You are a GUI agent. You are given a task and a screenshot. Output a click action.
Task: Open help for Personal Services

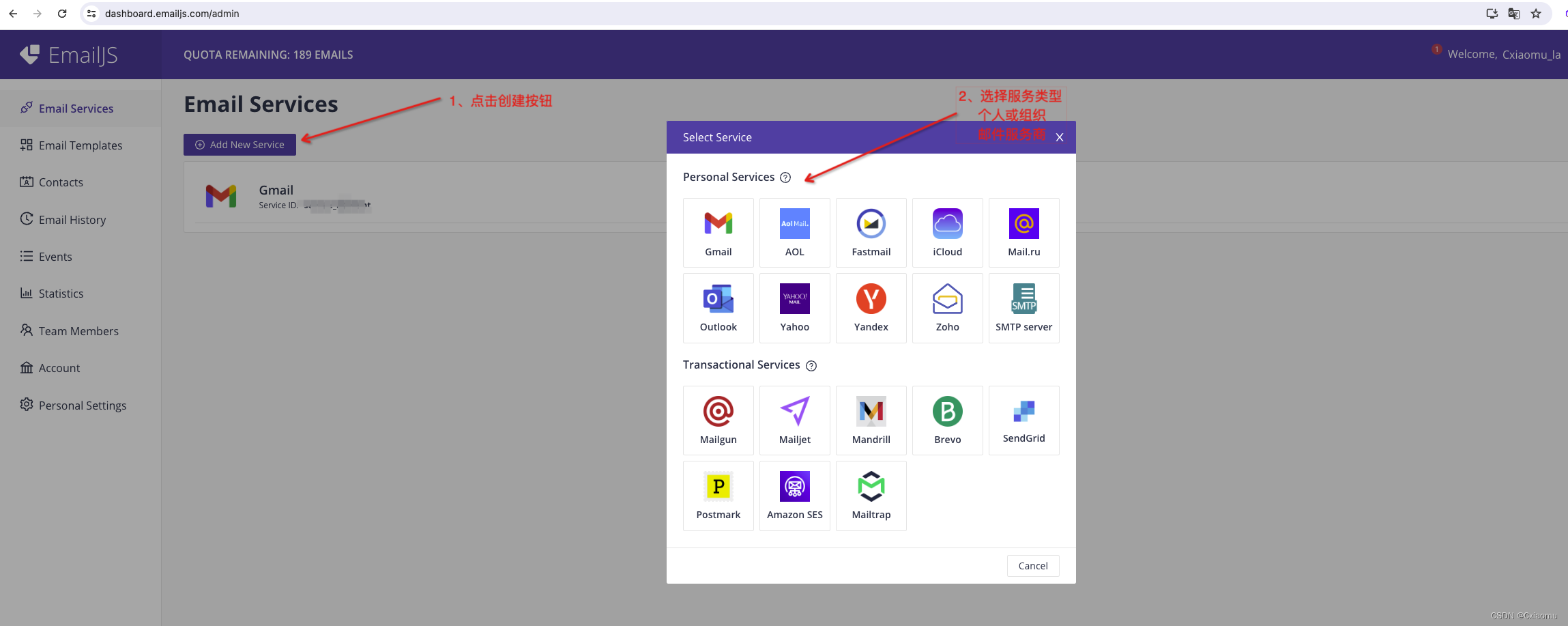point(785,177)
